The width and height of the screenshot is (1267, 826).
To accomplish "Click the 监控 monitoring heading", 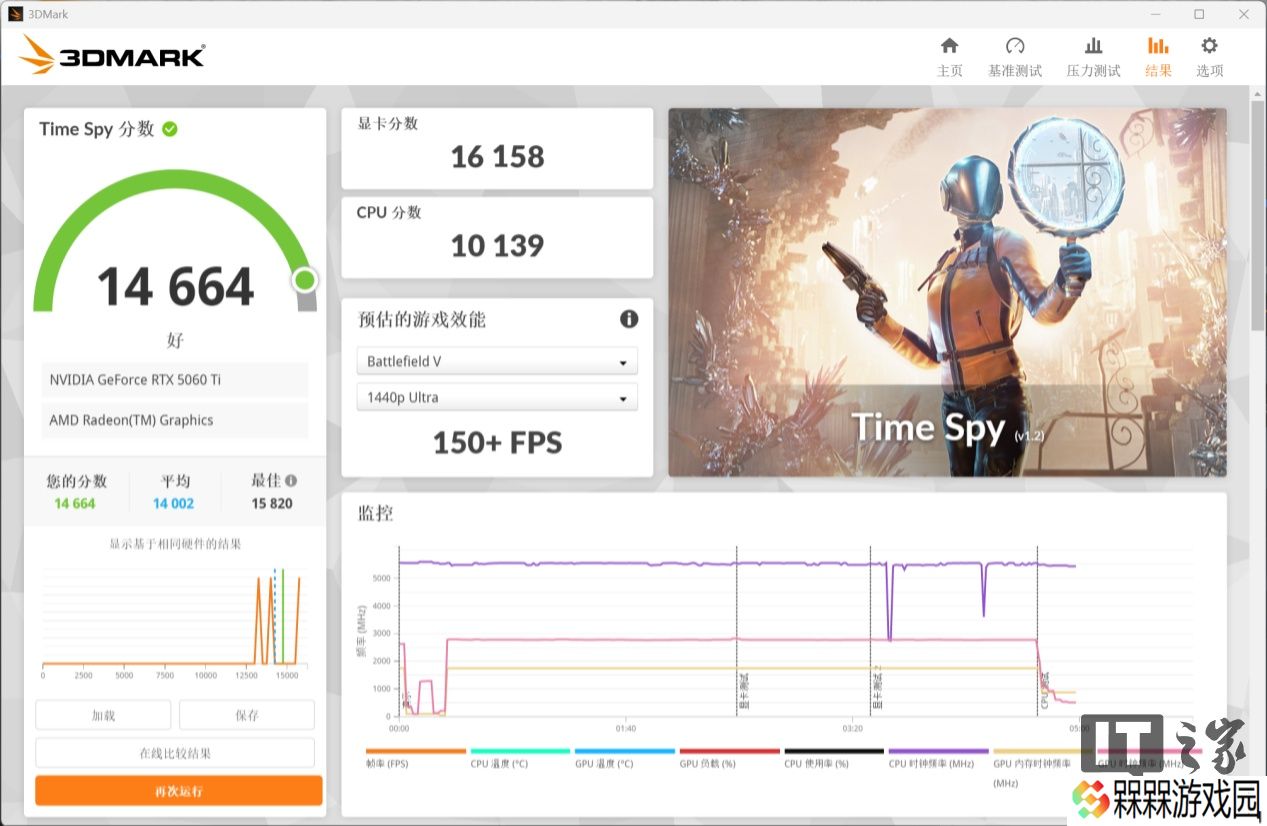I will pyautogui.click(x=376, y=513).
